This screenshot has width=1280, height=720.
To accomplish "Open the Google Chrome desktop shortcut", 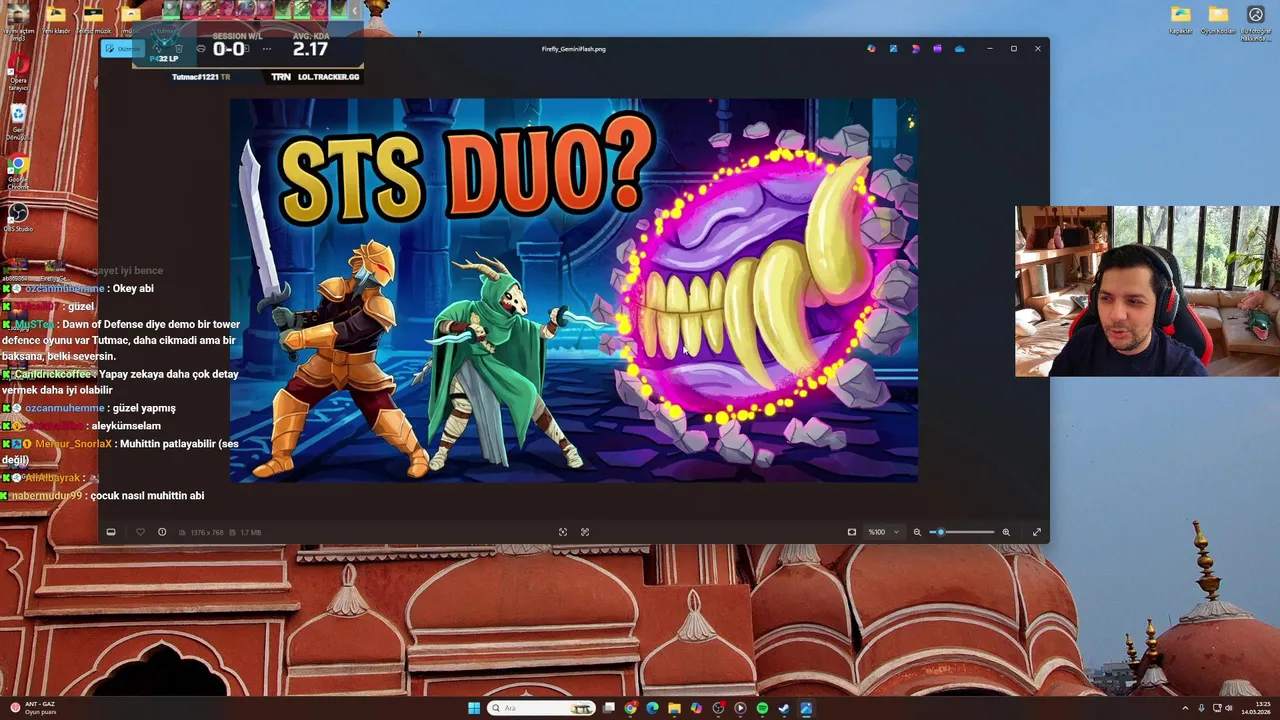I will [18, 172].
